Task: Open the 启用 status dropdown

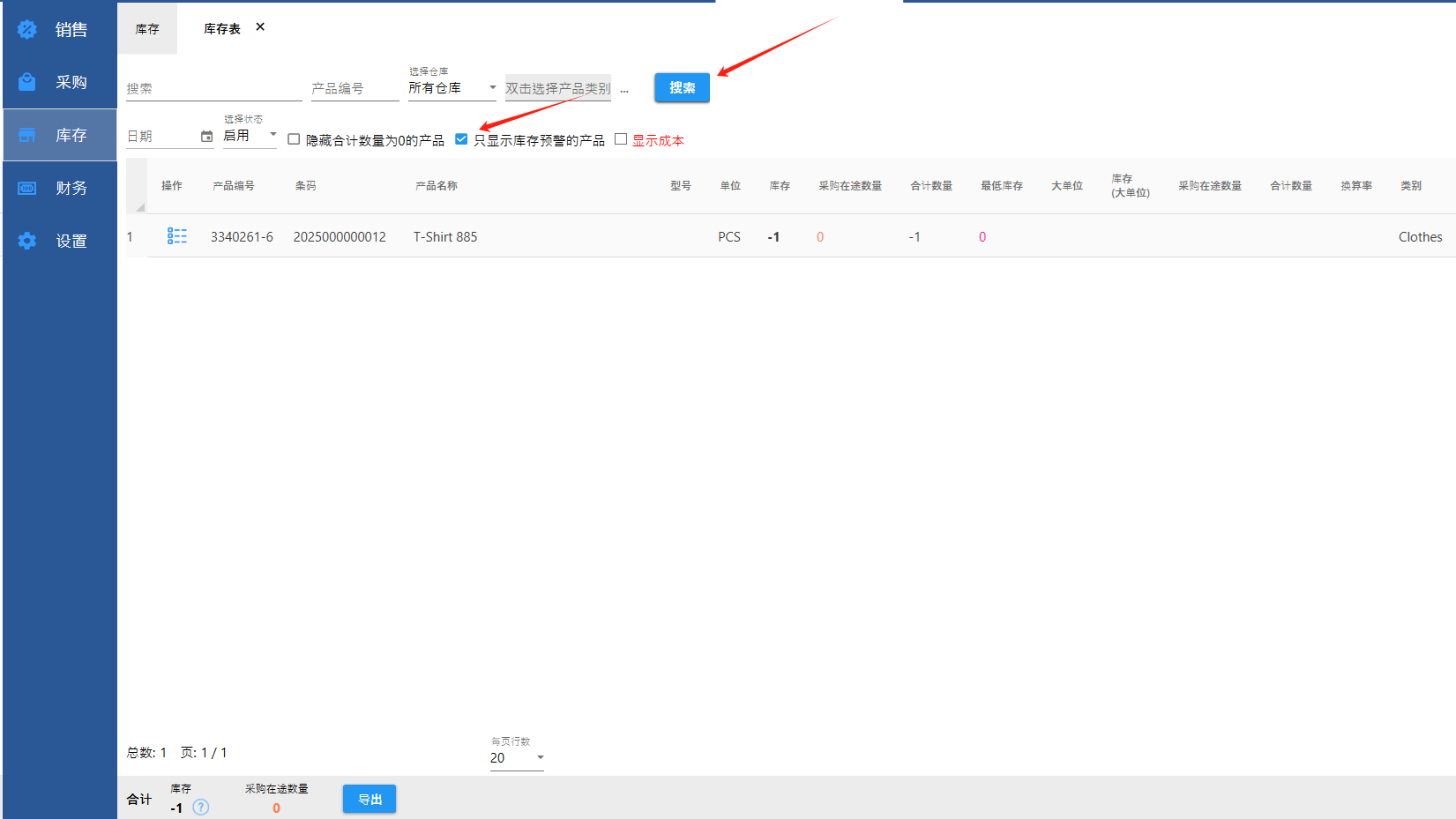Action: tap(273, 135)
